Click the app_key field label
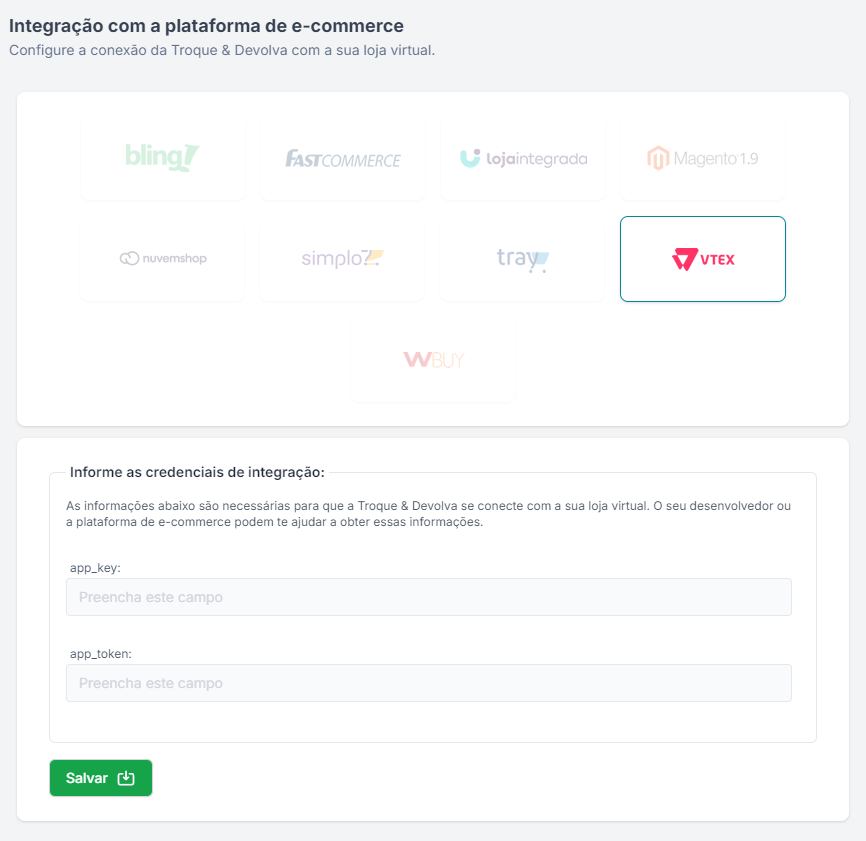This screenshot has width=866, height=841. 95,568
